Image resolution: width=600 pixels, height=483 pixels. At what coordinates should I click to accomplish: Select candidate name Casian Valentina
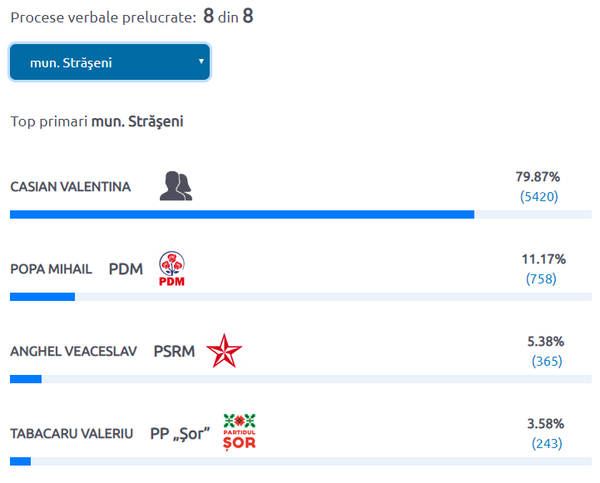(x=70, y=187)
